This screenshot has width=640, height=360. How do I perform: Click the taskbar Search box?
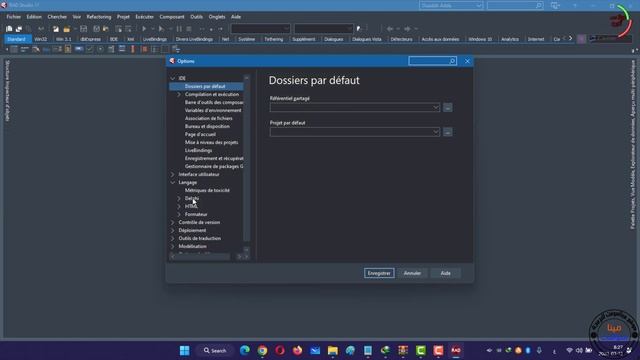(216, 350)
